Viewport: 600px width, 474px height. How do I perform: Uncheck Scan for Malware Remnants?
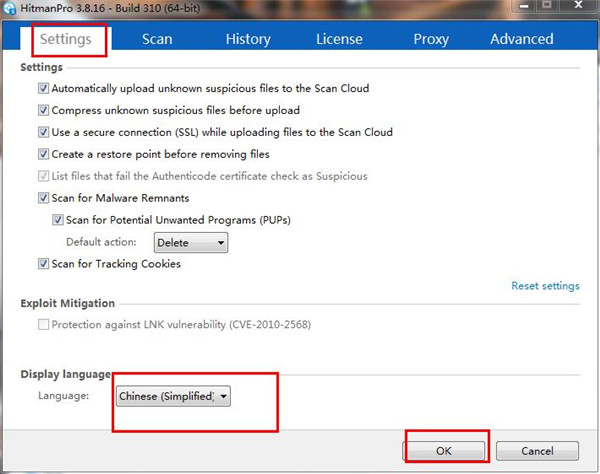point(43,198)
